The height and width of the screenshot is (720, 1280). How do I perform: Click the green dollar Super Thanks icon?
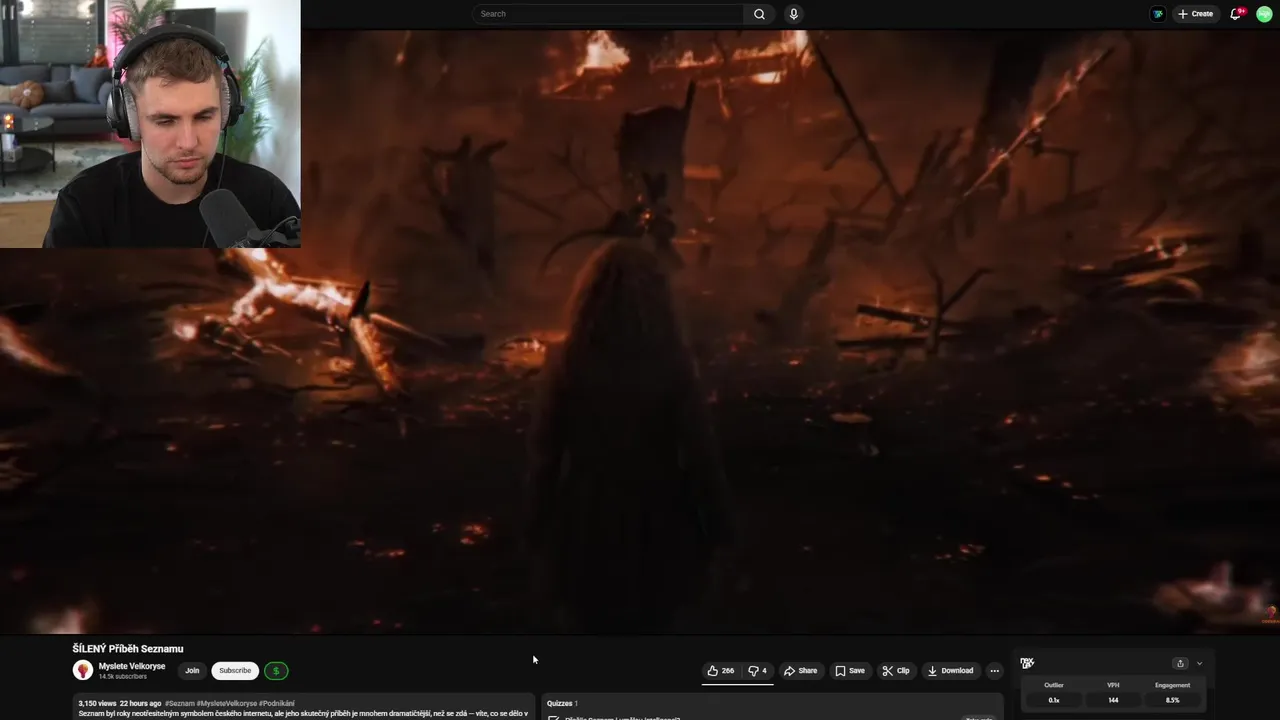tap(276, 671)
